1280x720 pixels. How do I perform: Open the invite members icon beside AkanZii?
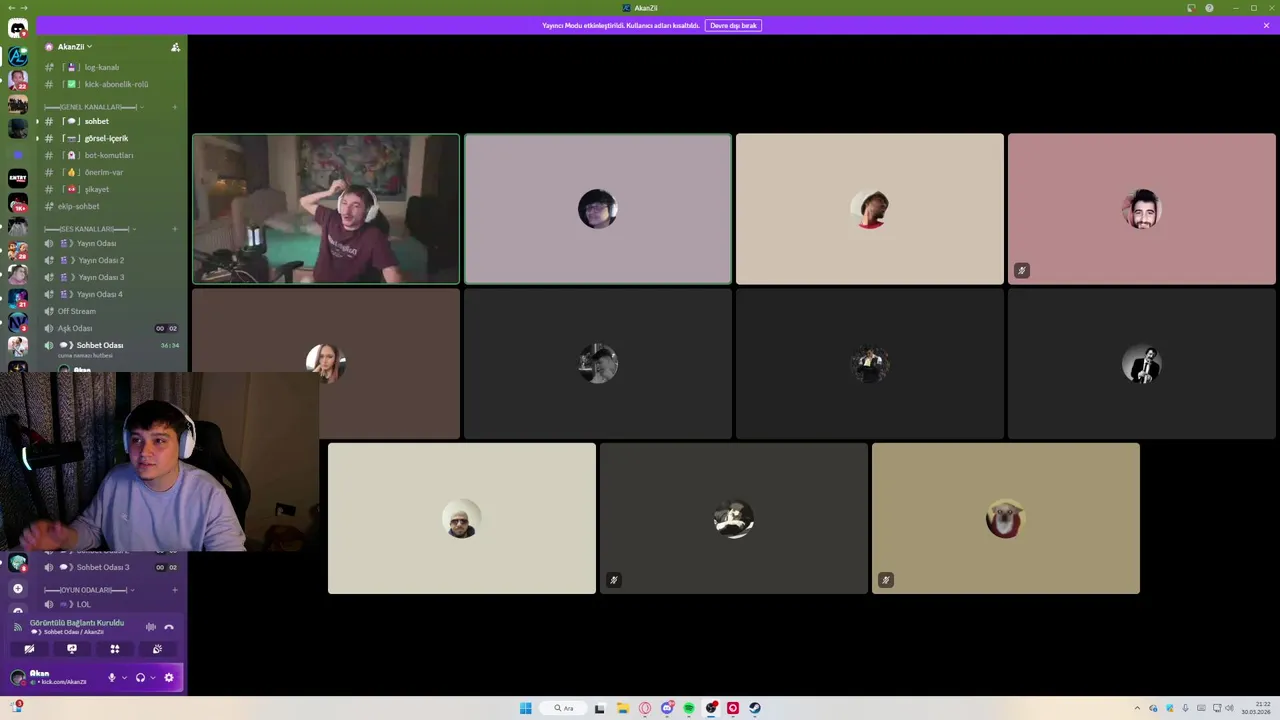coord(175,47)
